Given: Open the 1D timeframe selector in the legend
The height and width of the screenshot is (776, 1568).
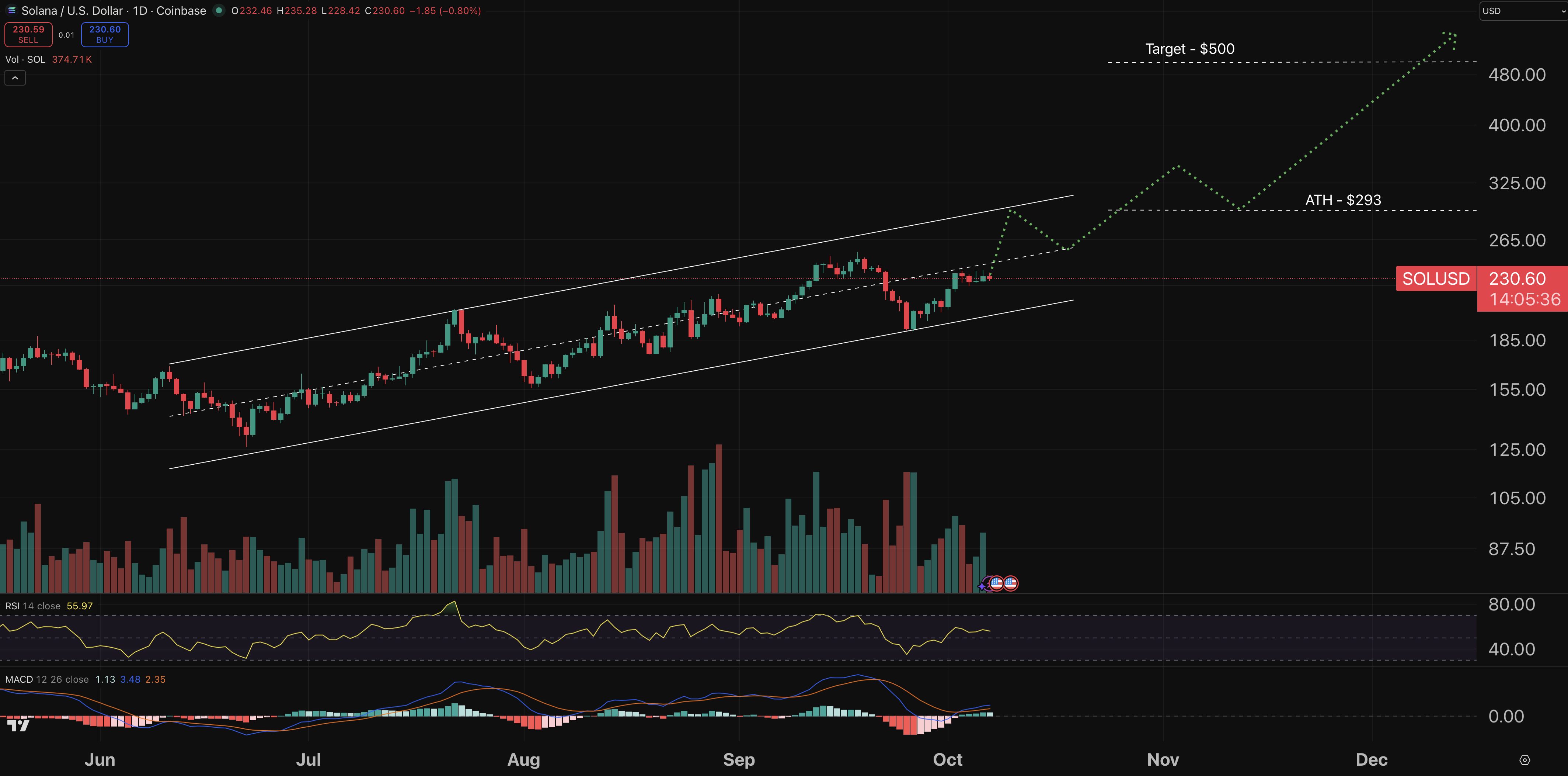Looking at the screenshot, I should coord(141,10).
